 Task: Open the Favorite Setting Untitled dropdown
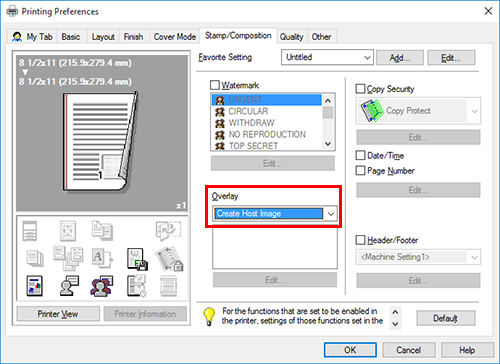(x=327, y=57)
